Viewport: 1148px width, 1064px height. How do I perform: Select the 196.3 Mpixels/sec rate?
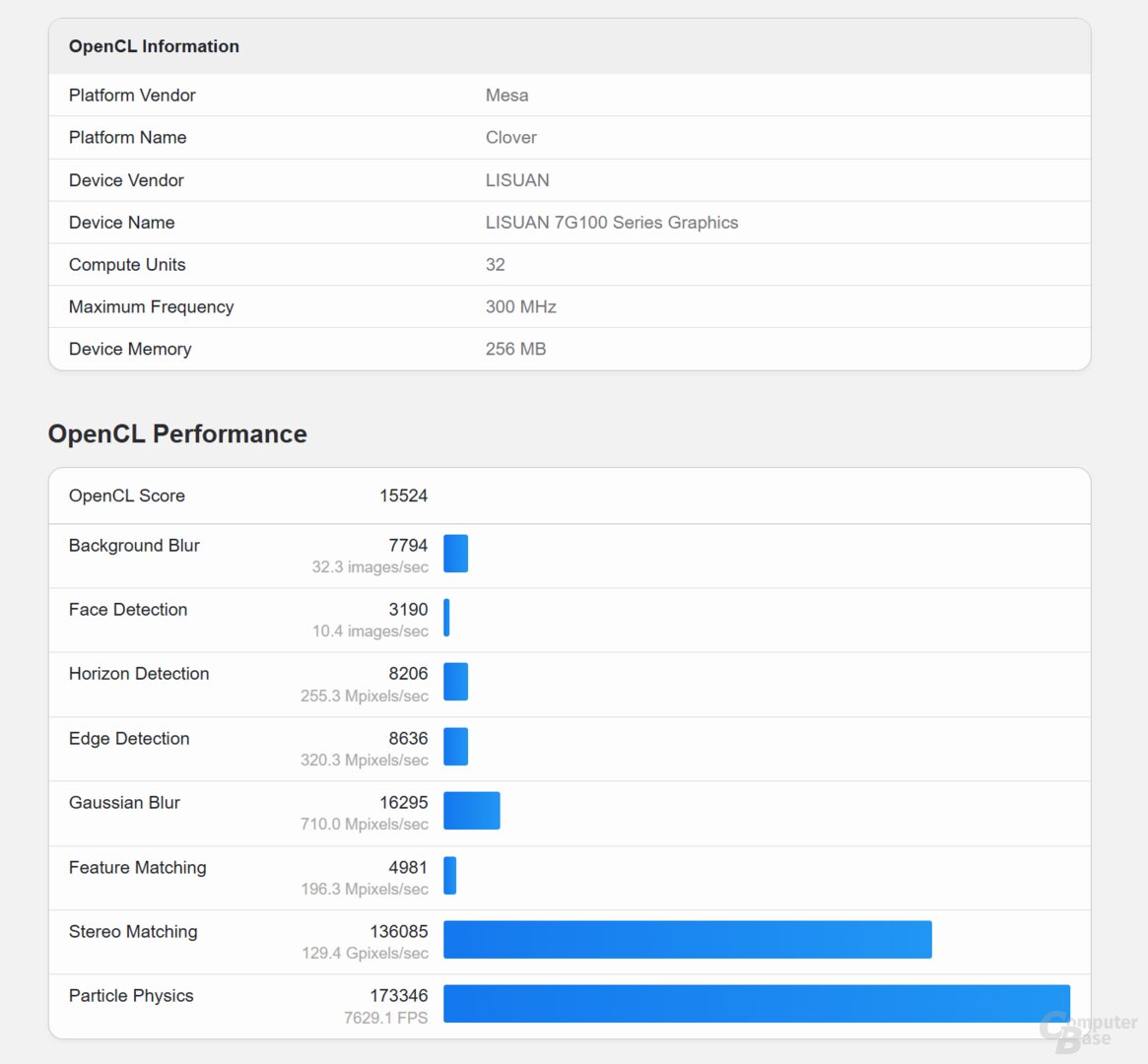point(364,889)
